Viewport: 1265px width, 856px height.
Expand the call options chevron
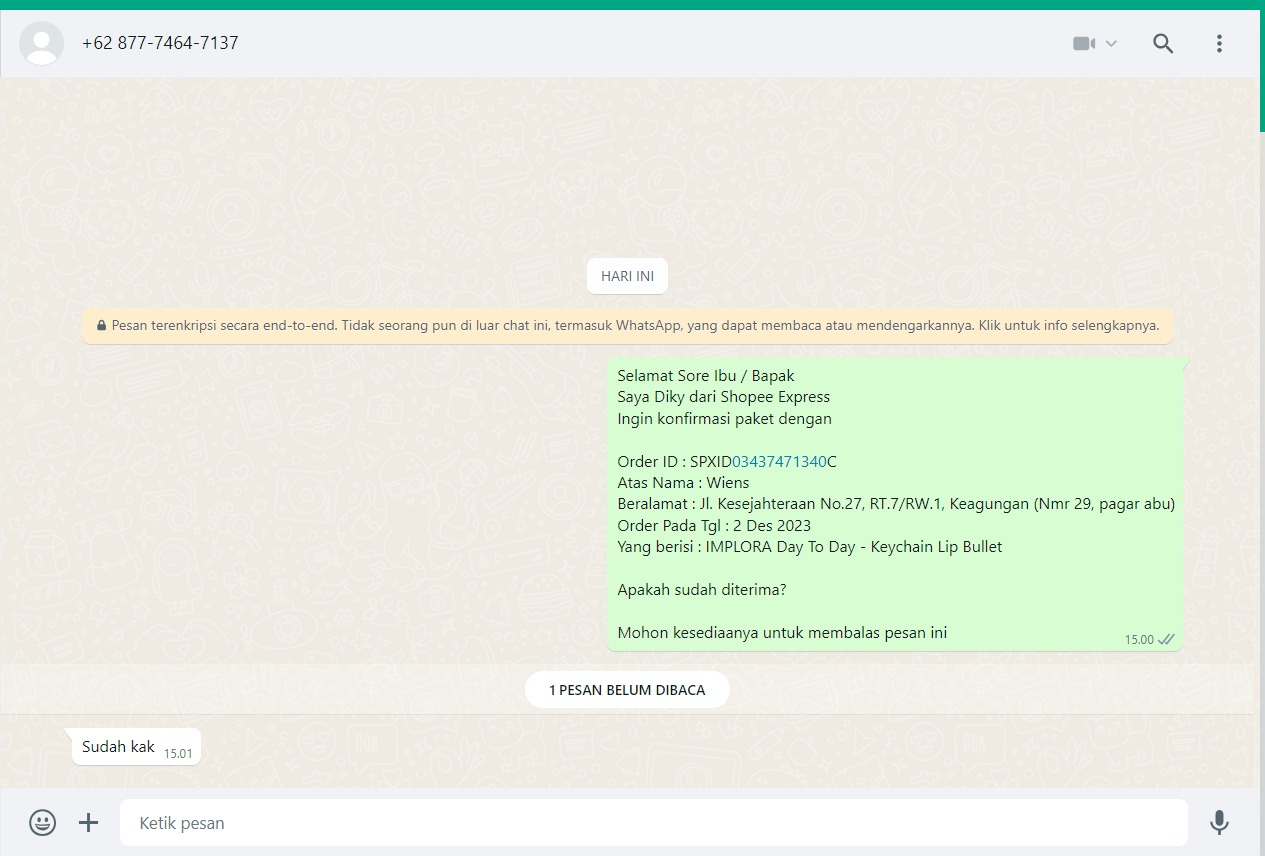click(1111, 44)
